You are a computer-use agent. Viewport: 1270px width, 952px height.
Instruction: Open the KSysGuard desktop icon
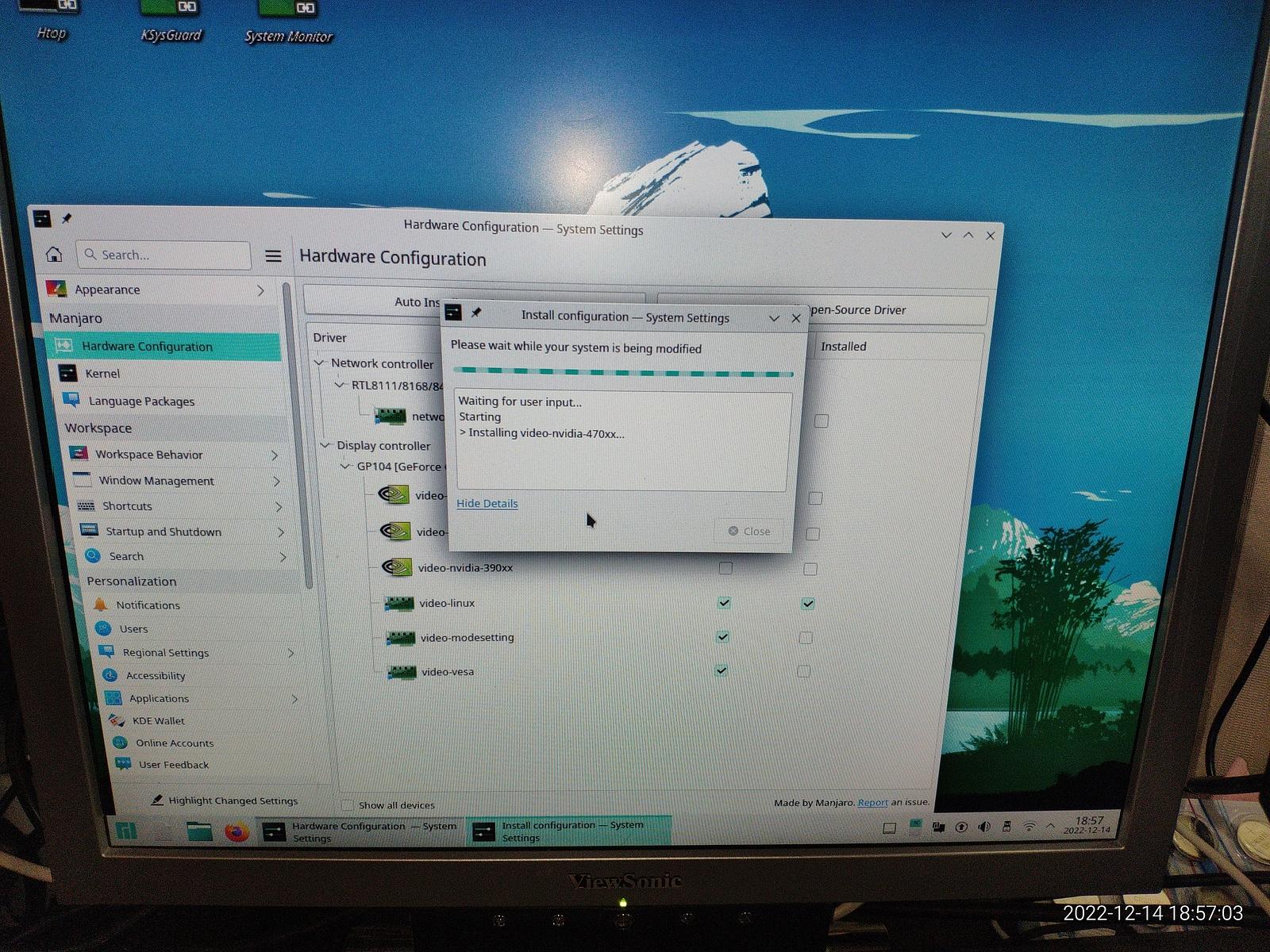click(x=171, y=21)
